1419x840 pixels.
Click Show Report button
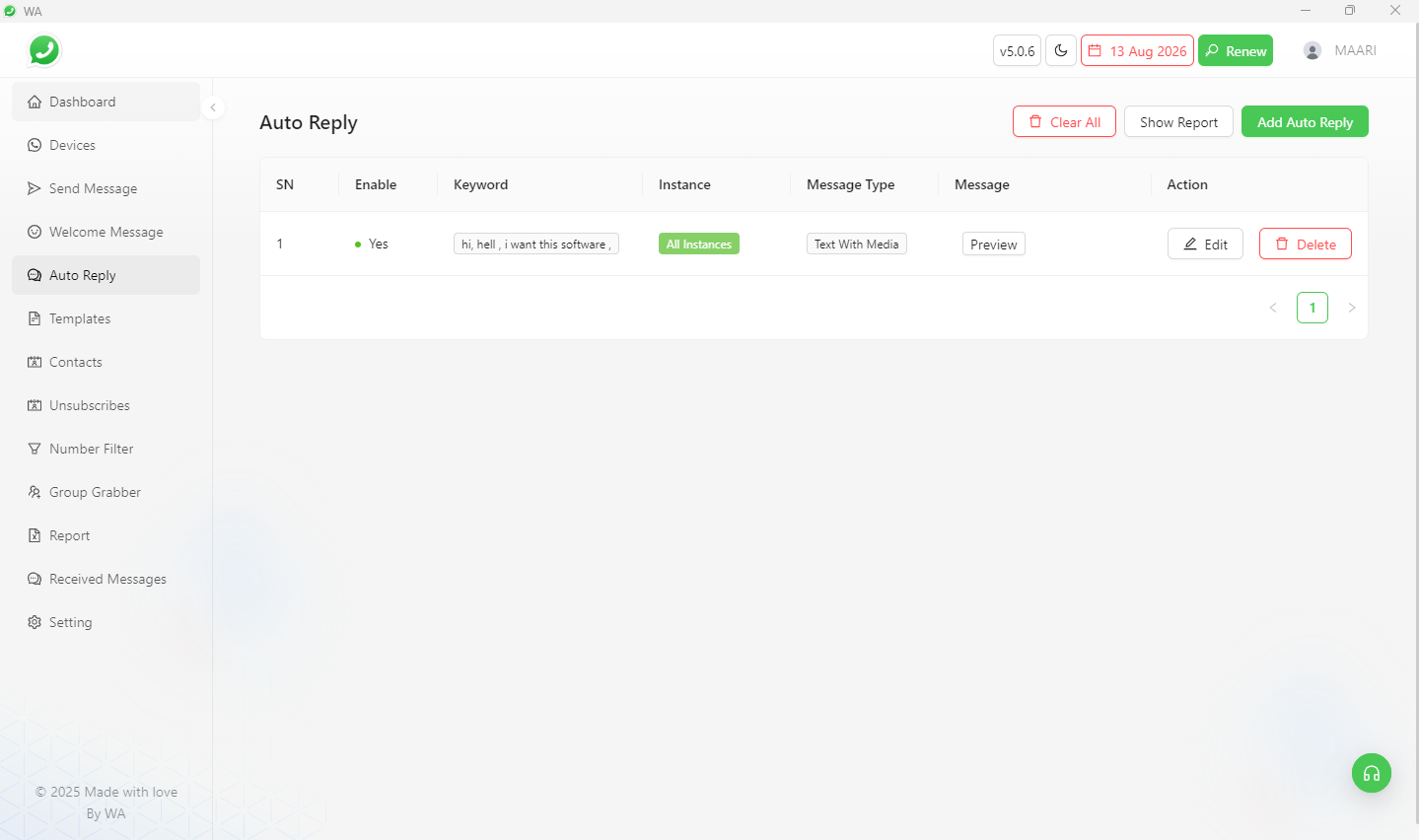pyautogui.click(x=1178, y=122)
